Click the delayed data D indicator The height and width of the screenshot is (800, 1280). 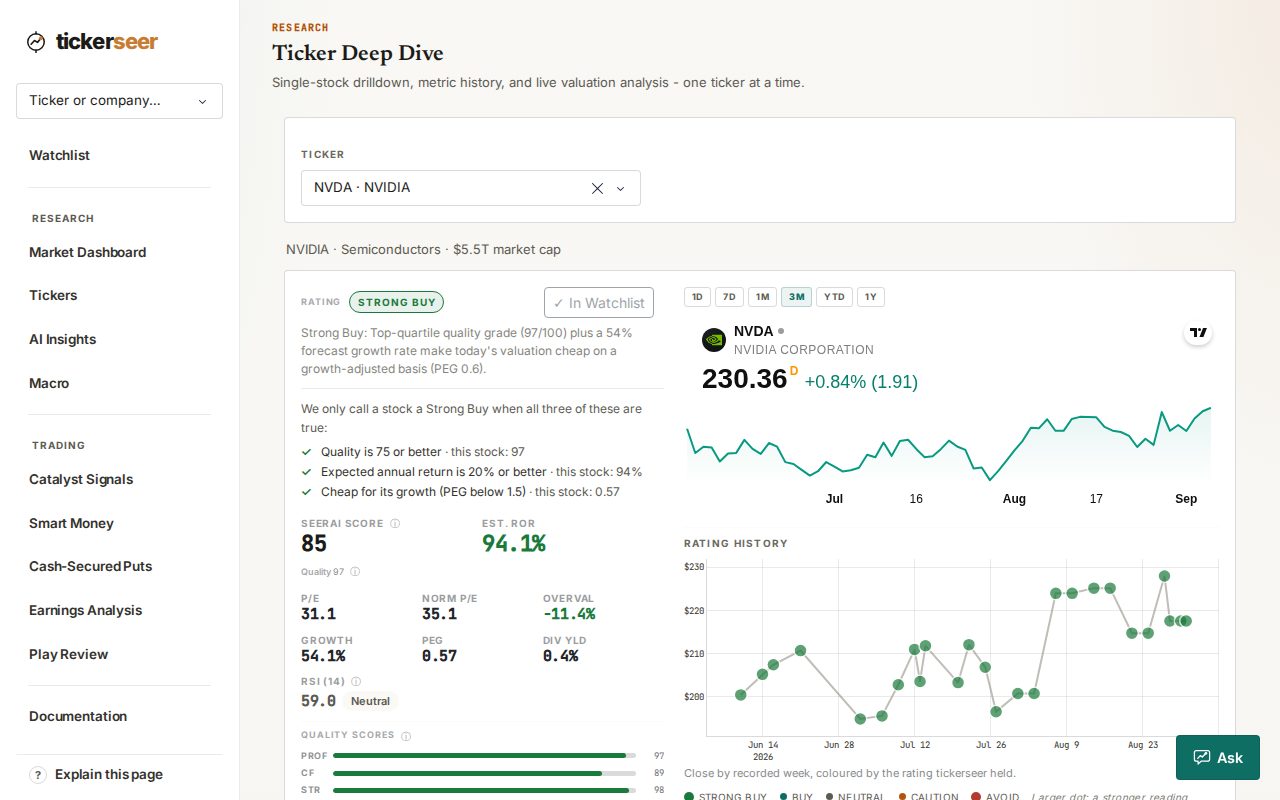tap(794, 371)
